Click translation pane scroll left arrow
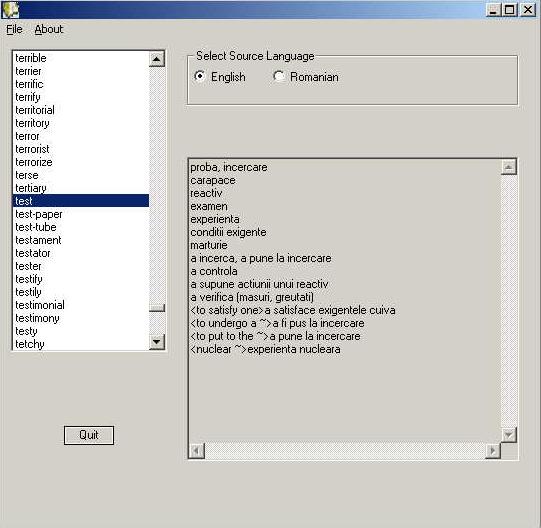 click(x=197, y=451)
